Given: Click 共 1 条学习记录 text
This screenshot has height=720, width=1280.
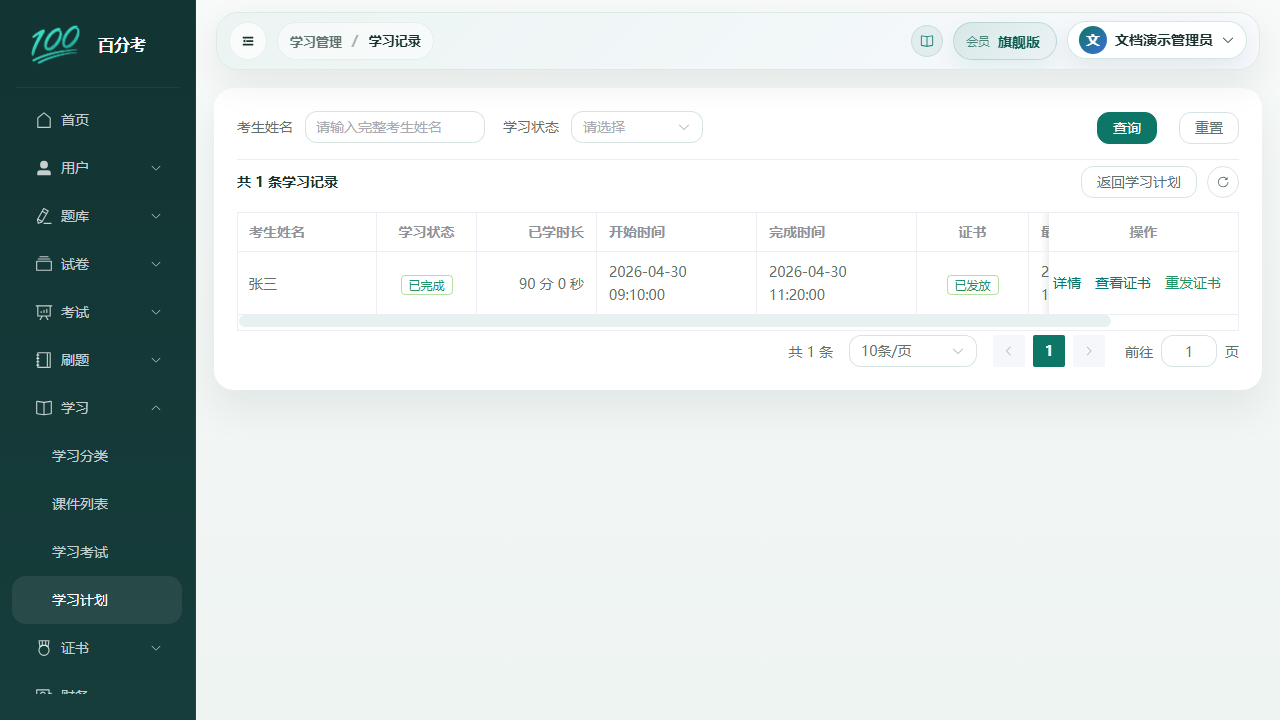Looking at the screenshot, I should pyautogui.click(x=288, y=182).
